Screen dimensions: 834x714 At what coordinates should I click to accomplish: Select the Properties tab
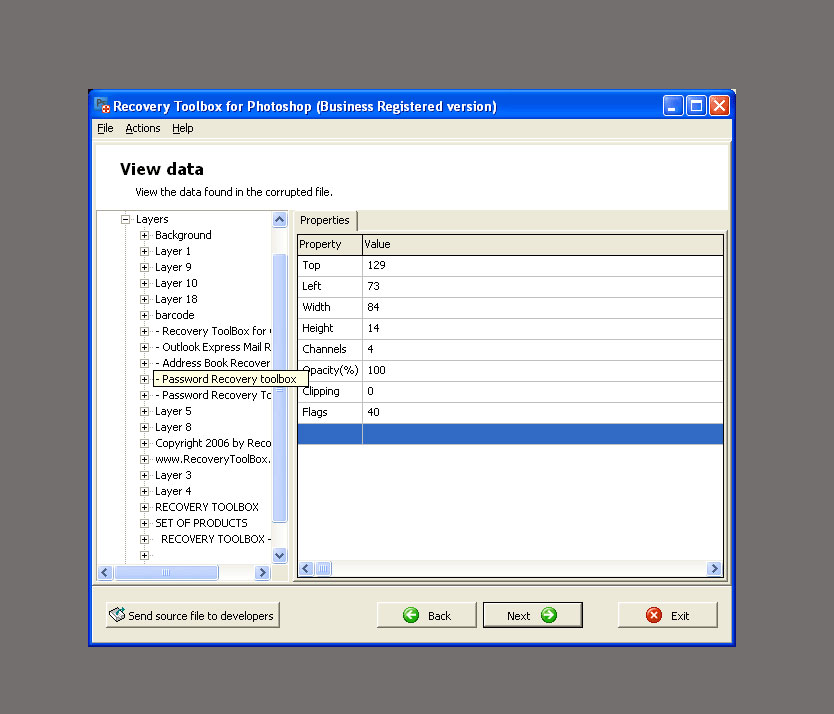(324, 220)
